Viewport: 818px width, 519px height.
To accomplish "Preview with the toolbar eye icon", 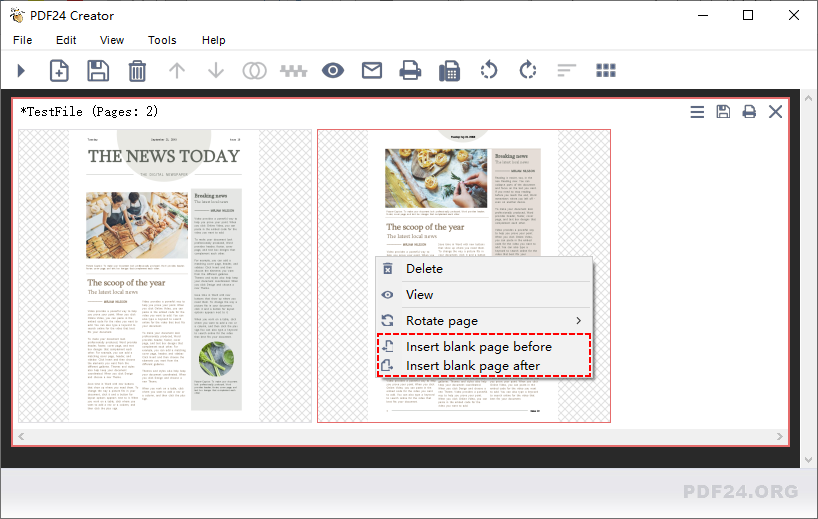I will (x=333, y=70).
